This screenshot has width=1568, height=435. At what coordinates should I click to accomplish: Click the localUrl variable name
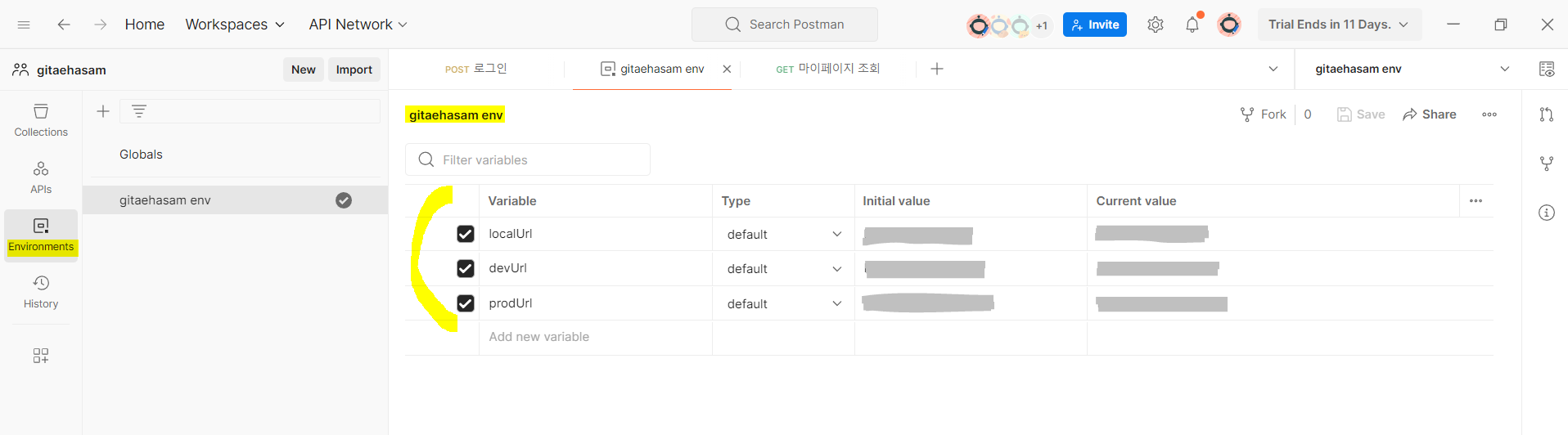[511, 234]
